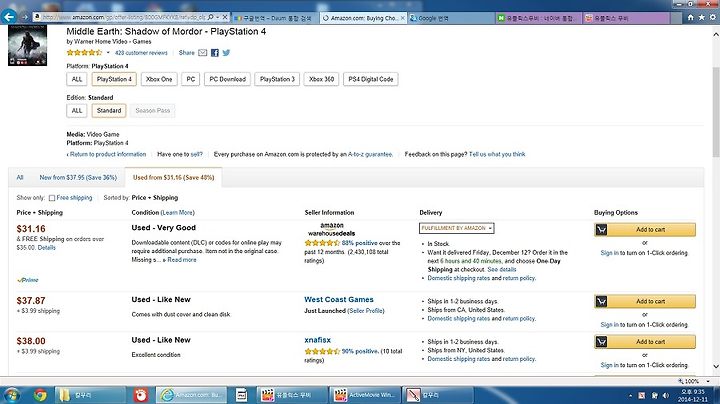Screen dimensions: 720x404
Task: Click the scrollbar up arrow
Action: 715,34
